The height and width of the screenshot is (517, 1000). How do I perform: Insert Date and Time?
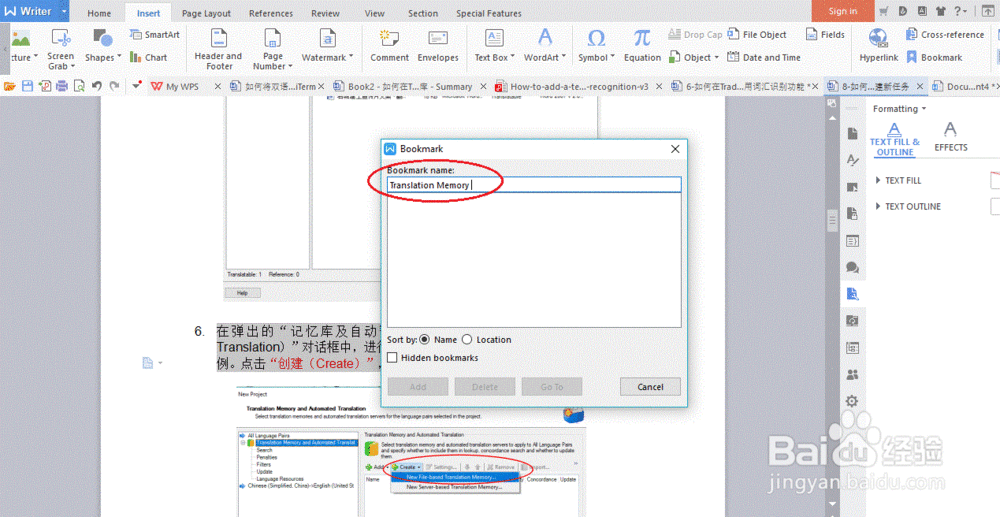point(764,57)
